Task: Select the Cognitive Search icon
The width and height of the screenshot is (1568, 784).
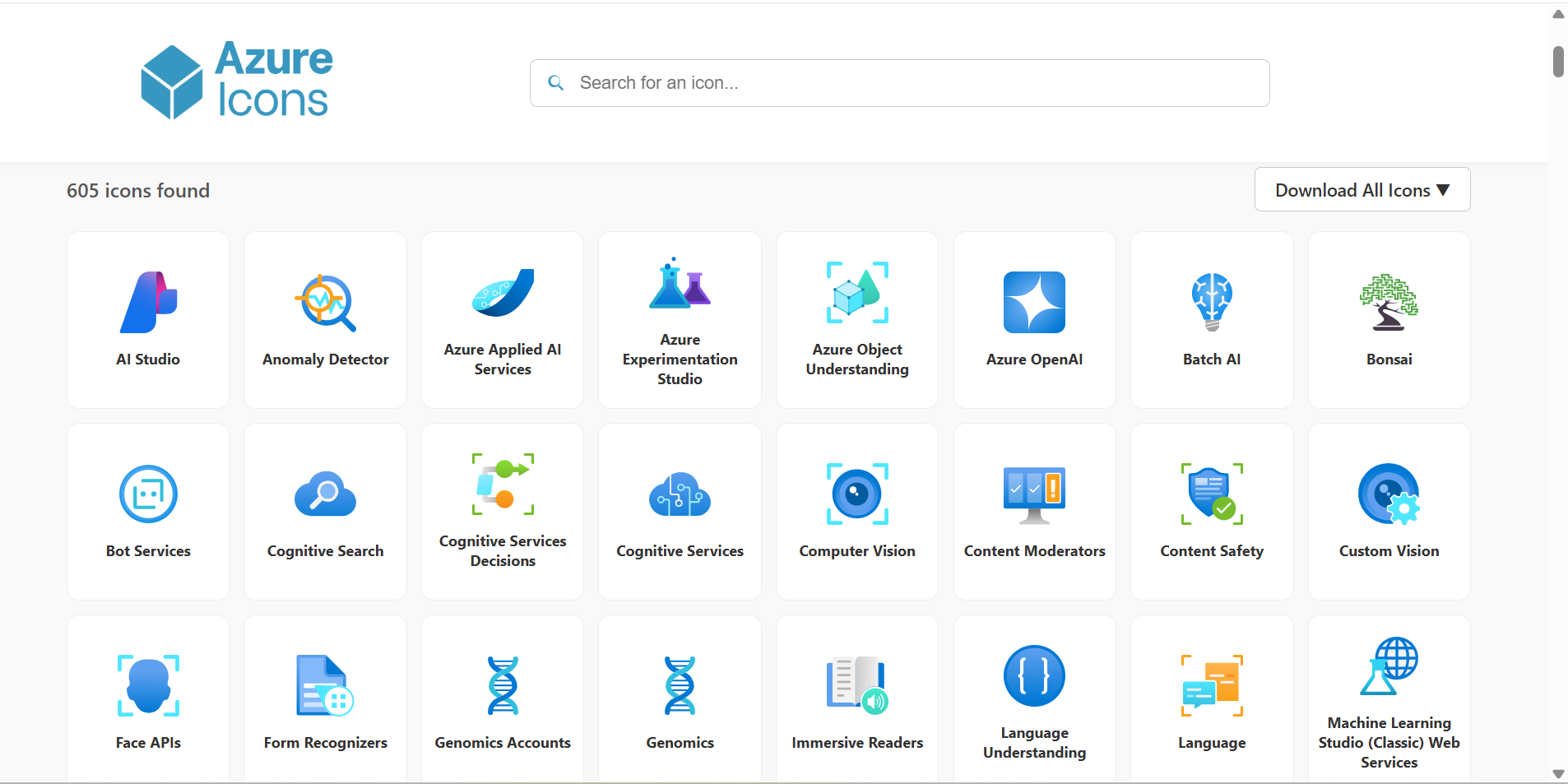Action: point(325,512)
